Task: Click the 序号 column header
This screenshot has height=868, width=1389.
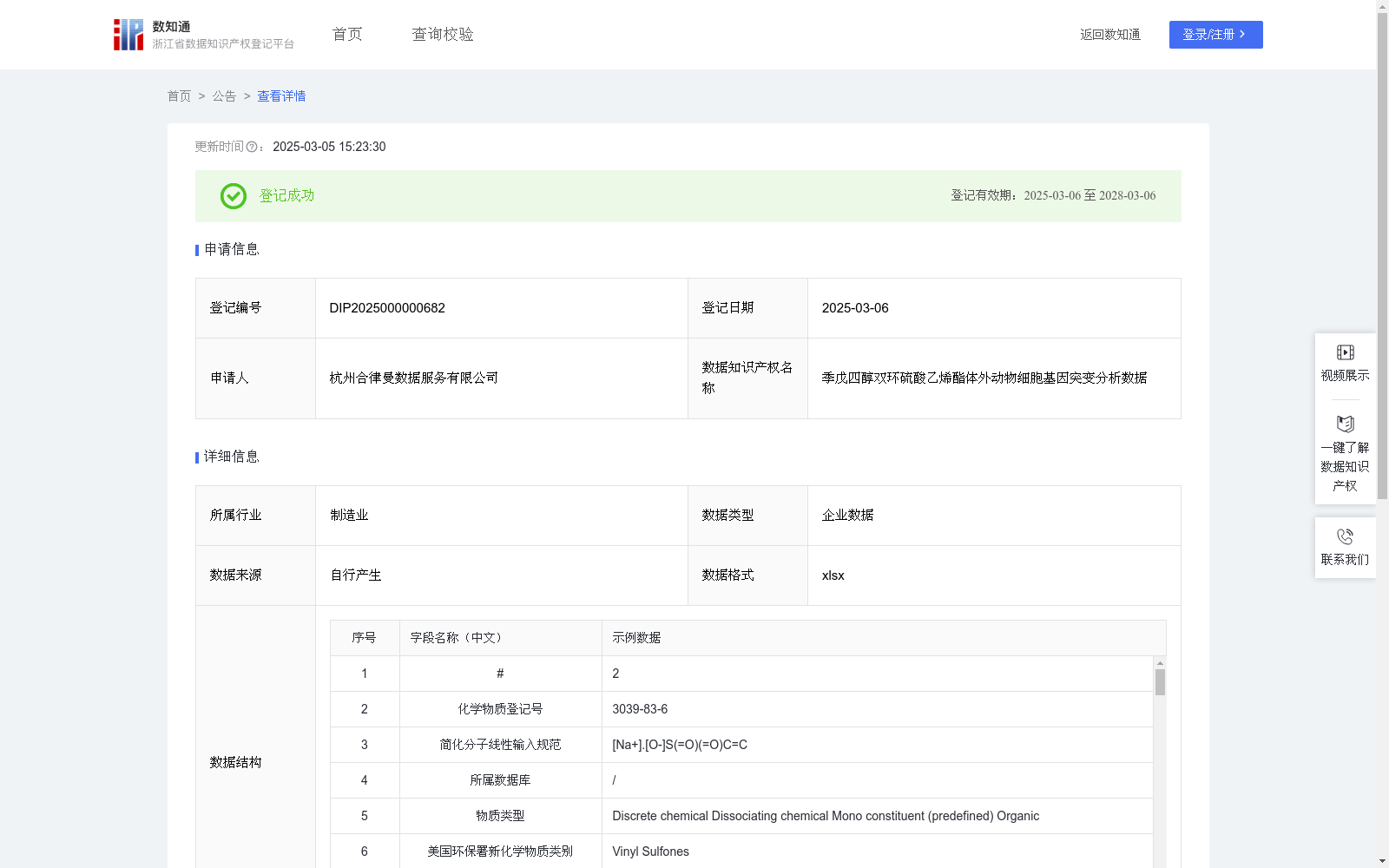Action: (x=364, y=638)
